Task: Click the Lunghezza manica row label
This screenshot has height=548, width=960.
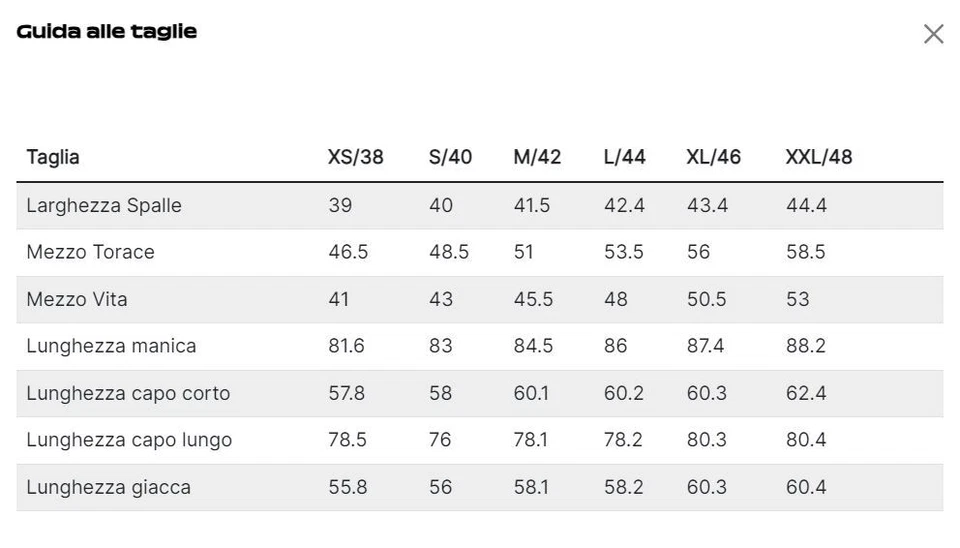Action: [111, 346]
